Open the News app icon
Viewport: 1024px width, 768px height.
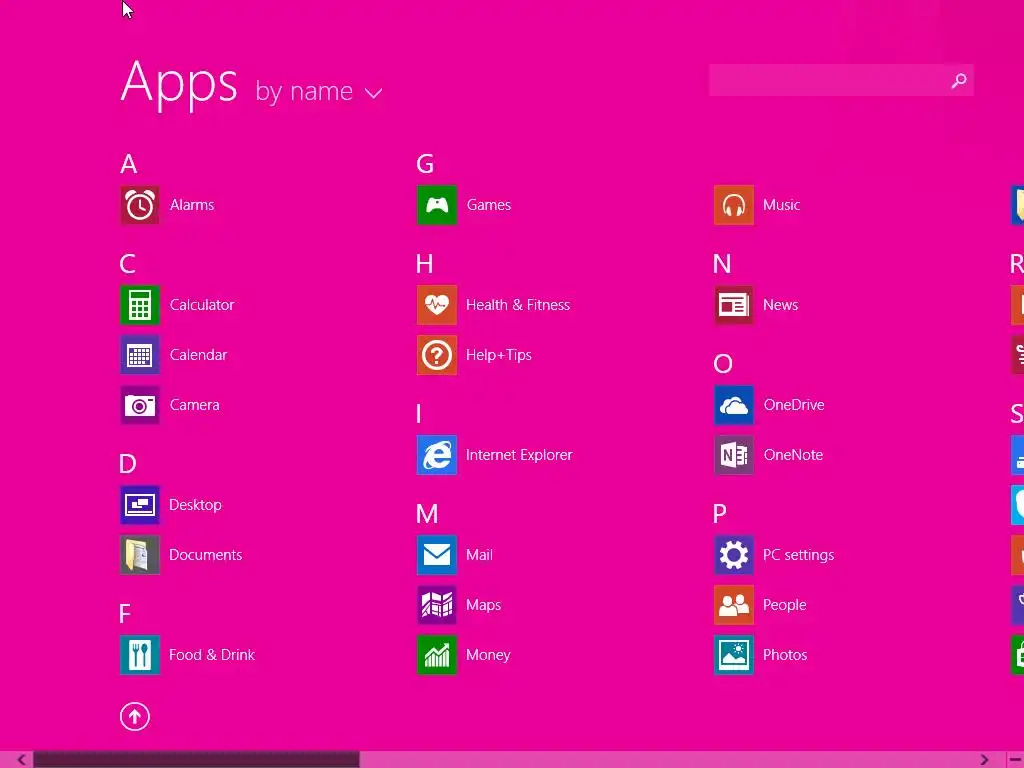tap(733, 305)
